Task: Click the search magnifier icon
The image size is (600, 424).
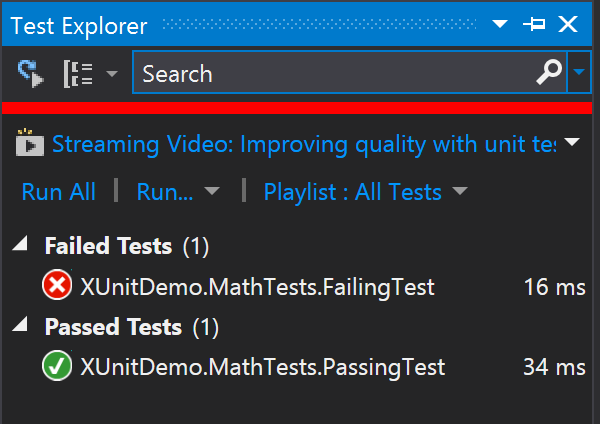Action: pyautogui.click(x=549, y=72)
